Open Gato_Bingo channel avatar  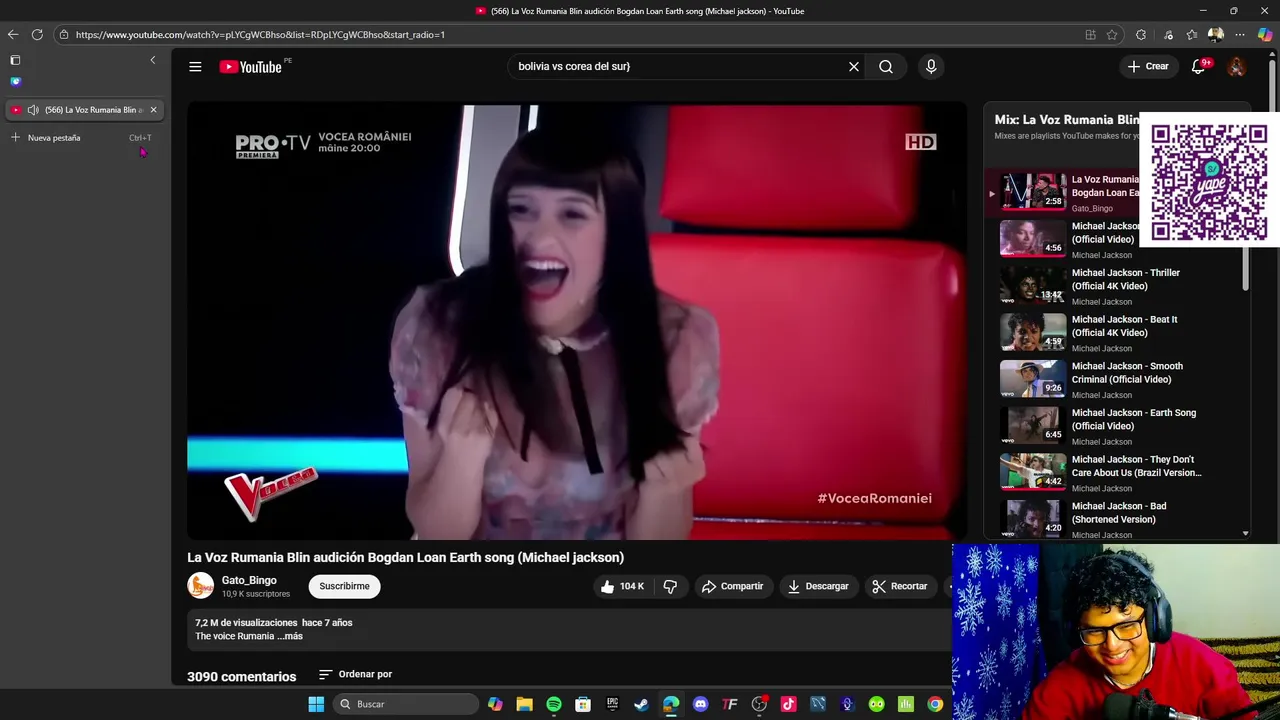point(201,586)
